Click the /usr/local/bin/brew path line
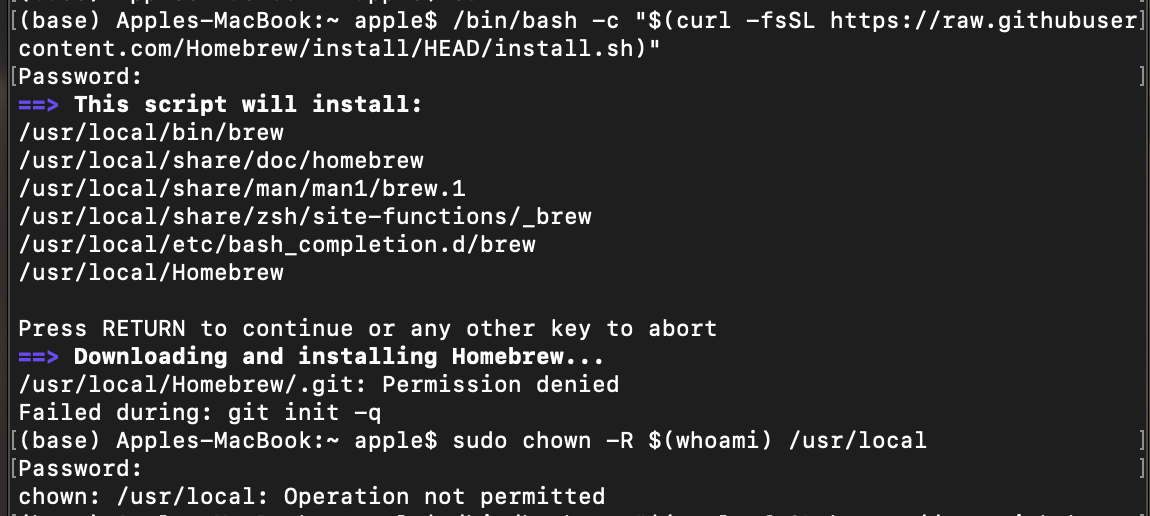 [x=151, y=132]
